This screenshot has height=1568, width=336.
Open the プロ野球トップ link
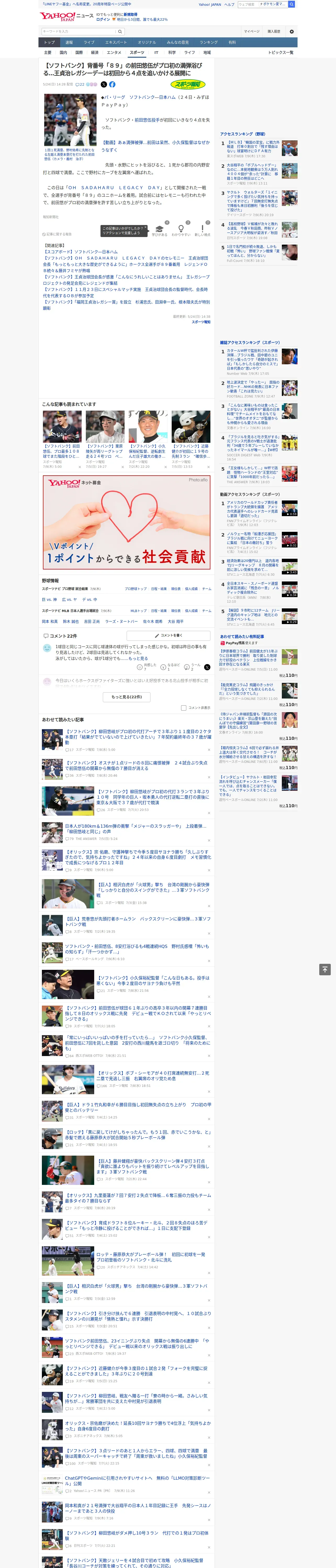coord(135,589)
